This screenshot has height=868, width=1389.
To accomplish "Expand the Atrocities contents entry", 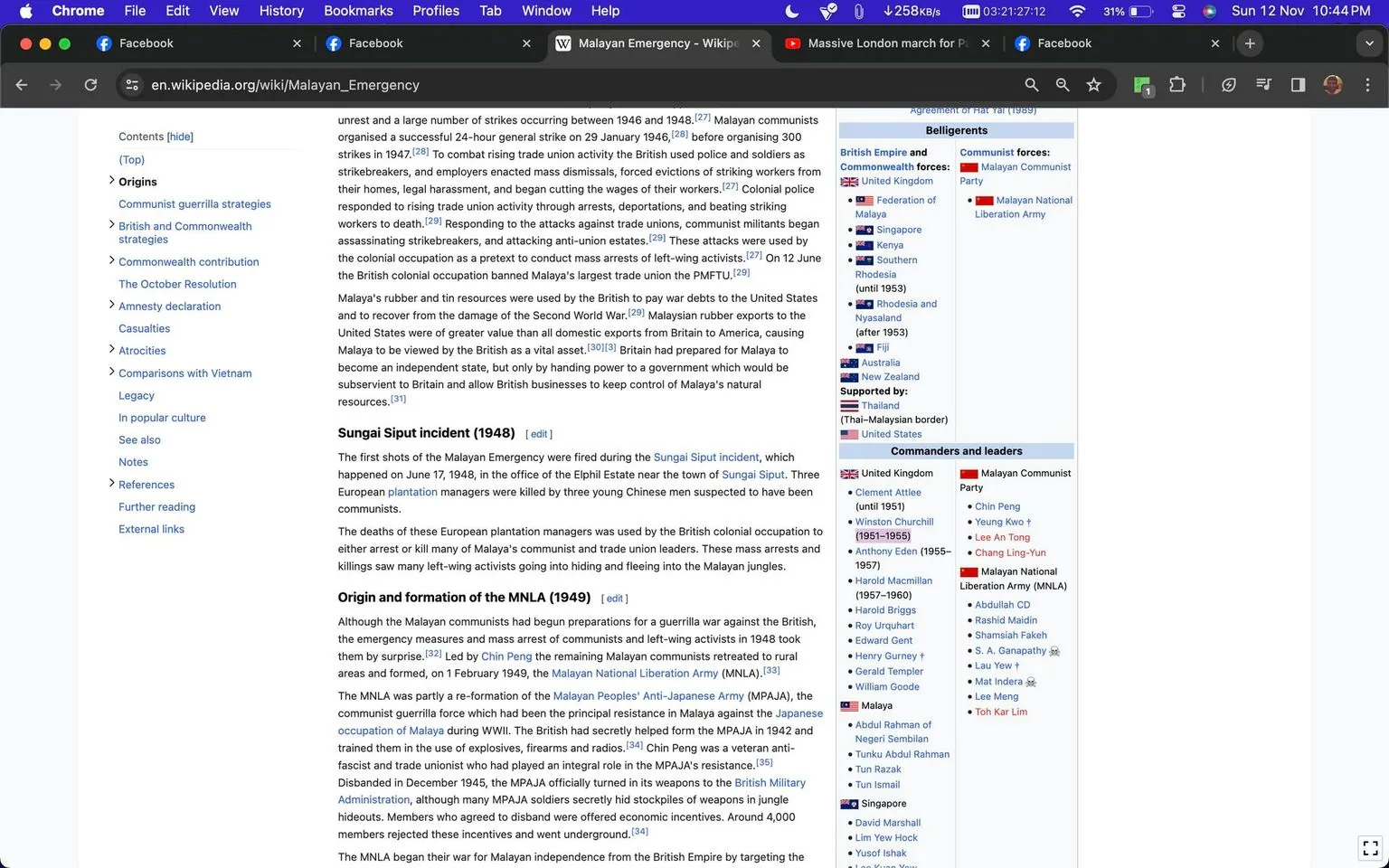I will click(x=110, y=349).
